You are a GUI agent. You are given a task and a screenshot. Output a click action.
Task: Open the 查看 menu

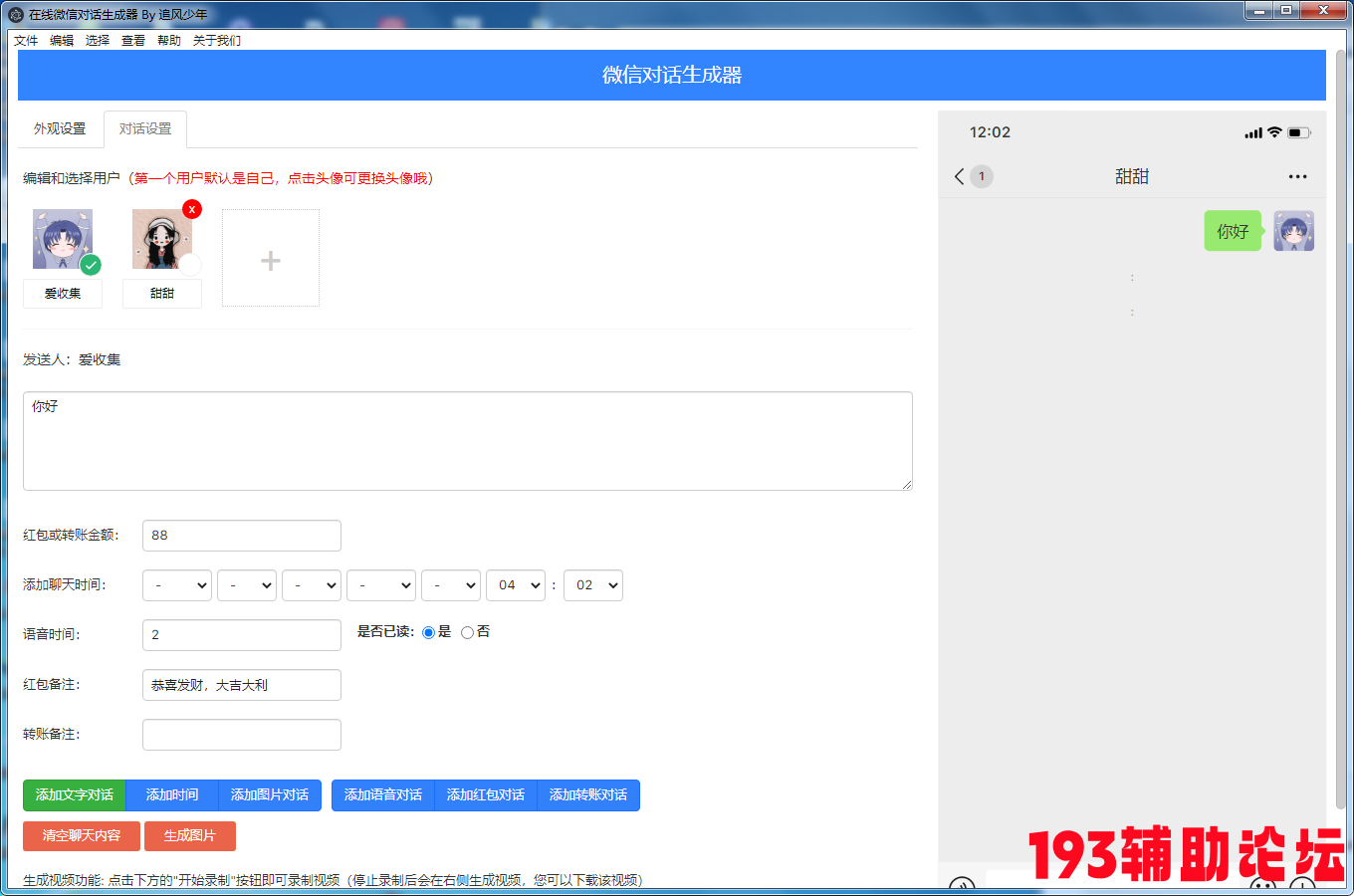(x=133, y=41)
